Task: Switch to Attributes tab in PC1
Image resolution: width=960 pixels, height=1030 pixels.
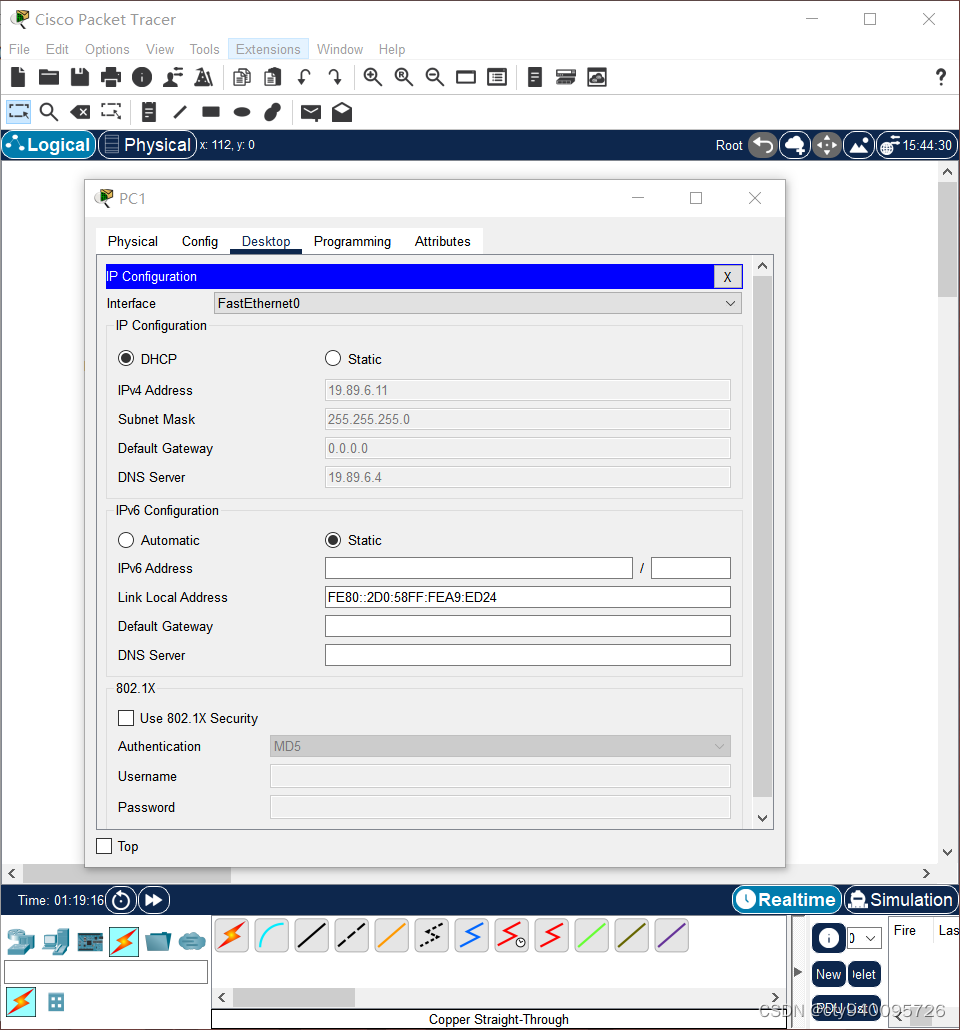Action: click(x=442, y=241)
